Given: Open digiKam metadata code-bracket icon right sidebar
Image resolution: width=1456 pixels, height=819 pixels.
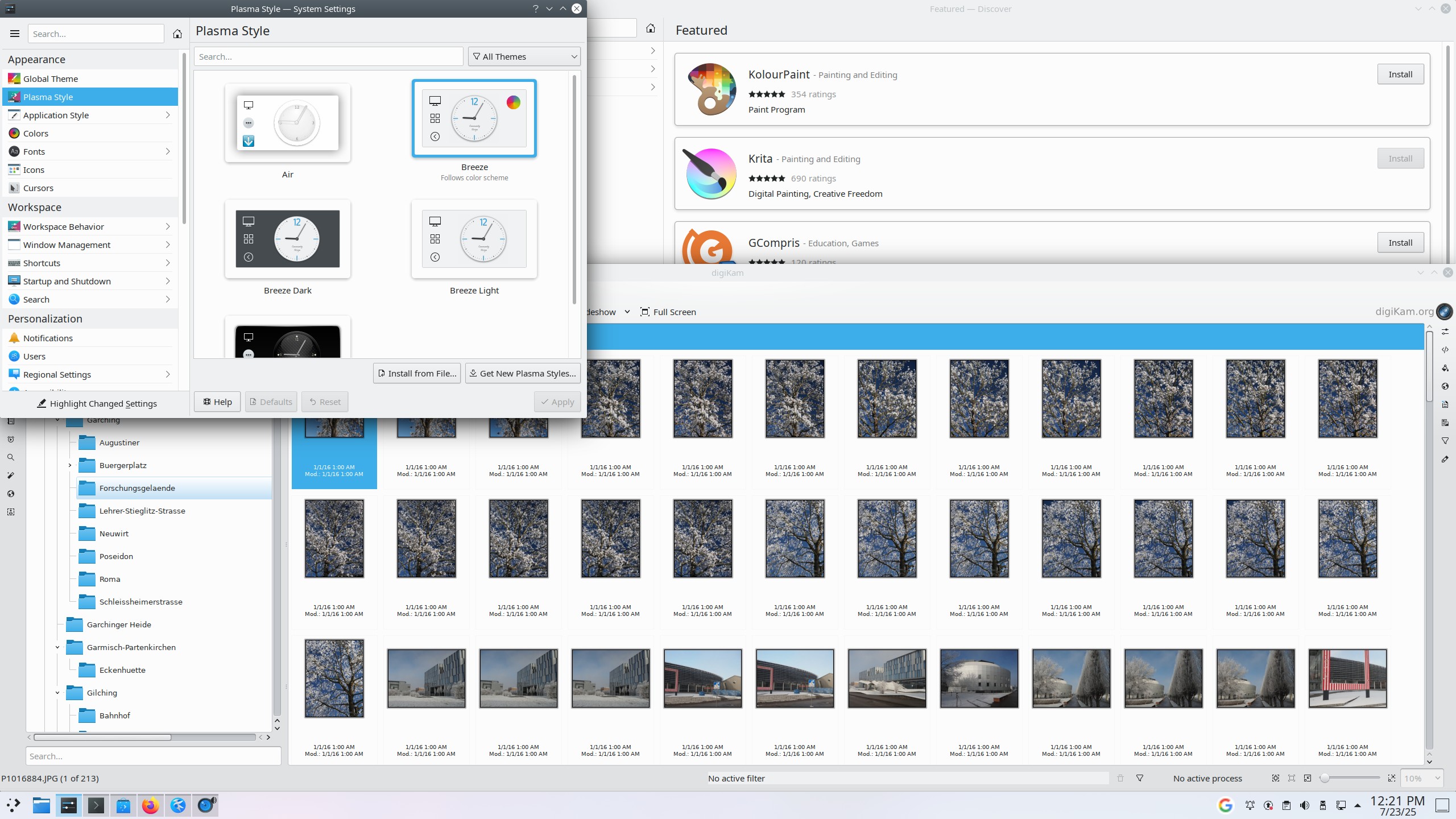Looking at the screenshot, I should pos(1445,350).
